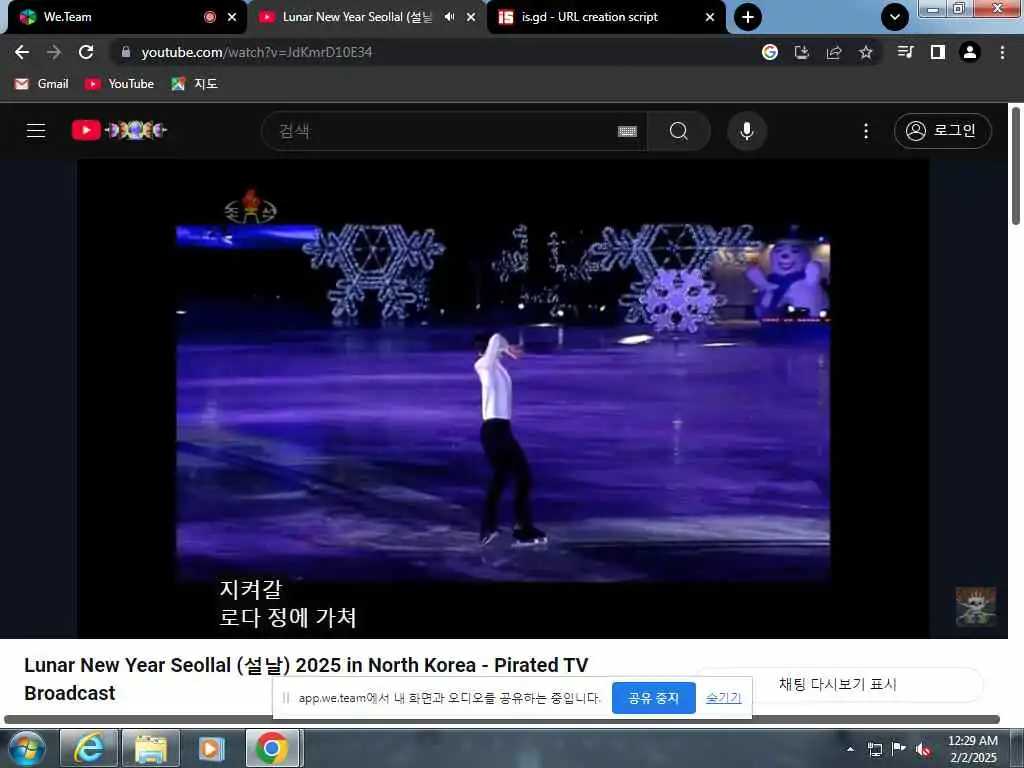Mute audio icon on the Lunar New Year tab
This screenshot has width=1024, height=768.
449,17
